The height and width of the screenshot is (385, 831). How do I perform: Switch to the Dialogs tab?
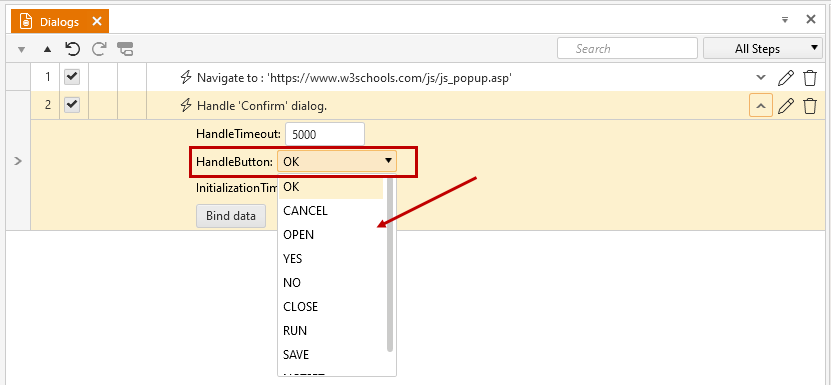coord(59,22)
